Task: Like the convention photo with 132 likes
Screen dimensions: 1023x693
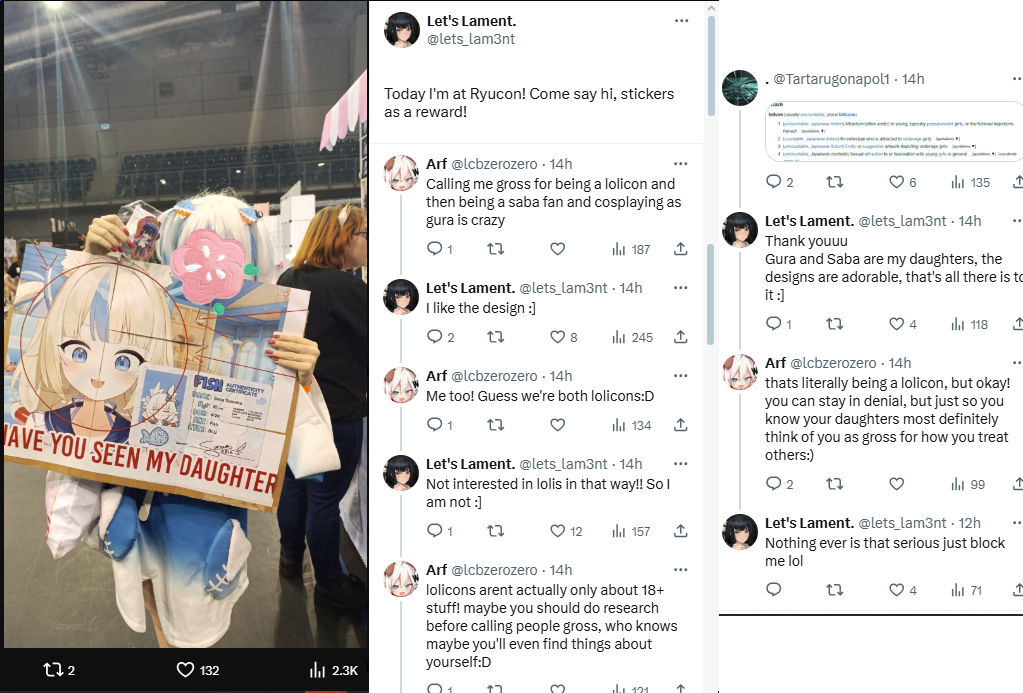Action: pos(198,670)
